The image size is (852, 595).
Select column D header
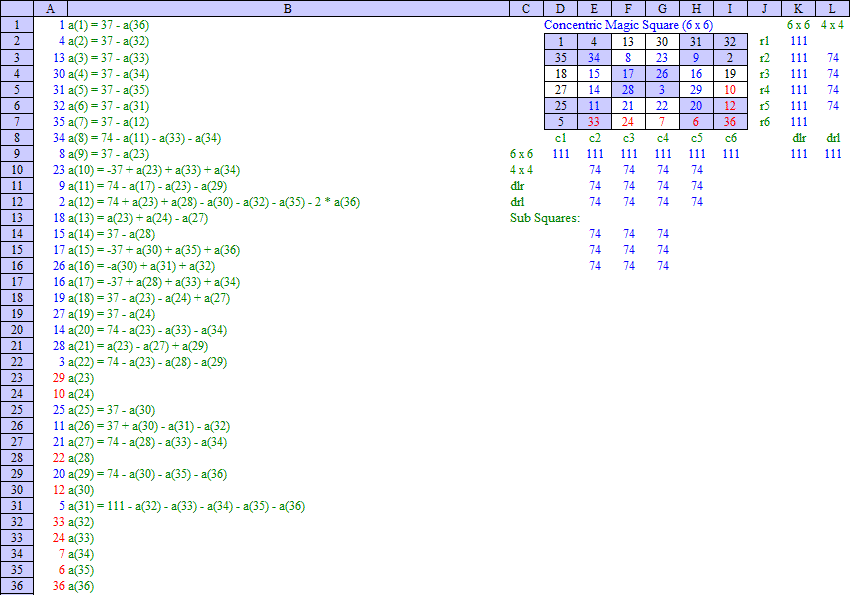560,8
